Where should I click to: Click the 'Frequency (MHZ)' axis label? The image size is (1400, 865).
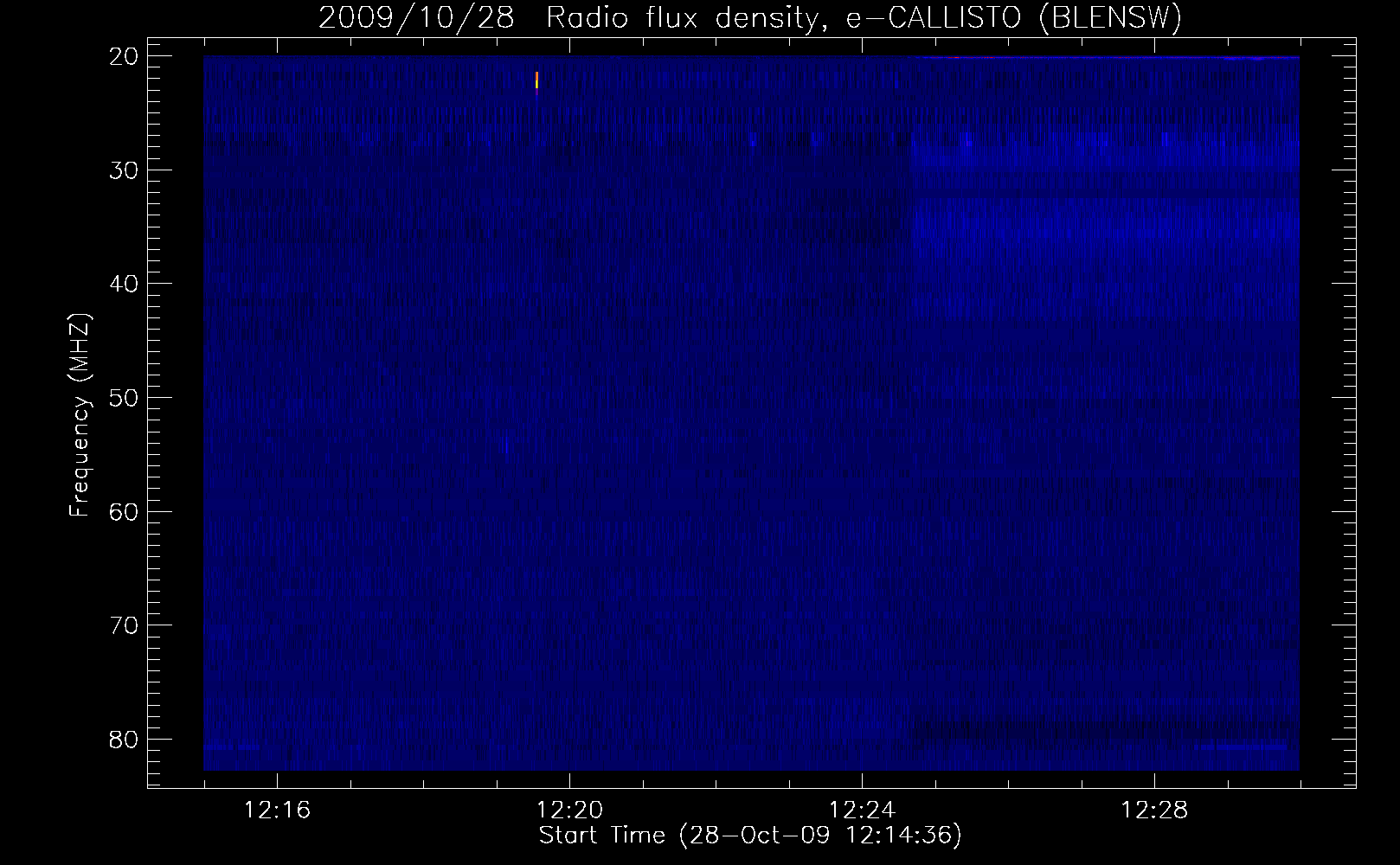pyautogui.click(x=80, y=416)
